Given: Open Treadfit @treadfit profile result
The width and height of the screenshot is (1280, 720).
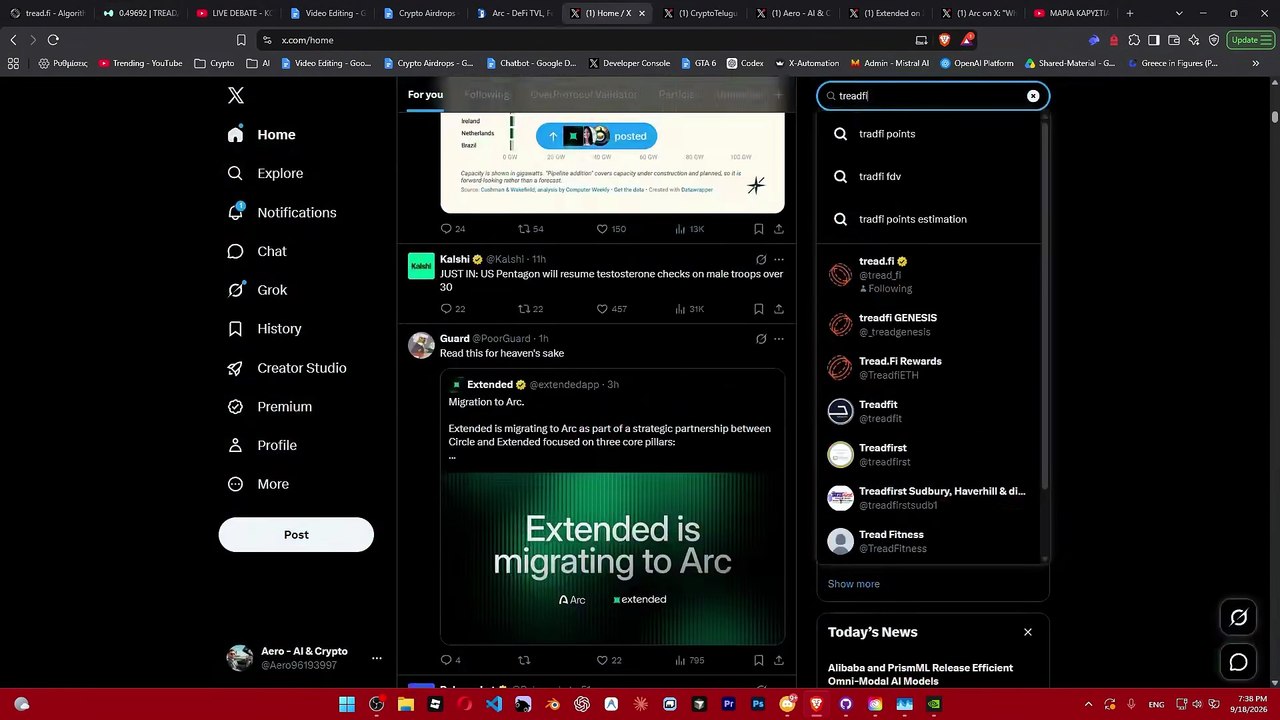Looking at the screenshot, I should point(930,411).
